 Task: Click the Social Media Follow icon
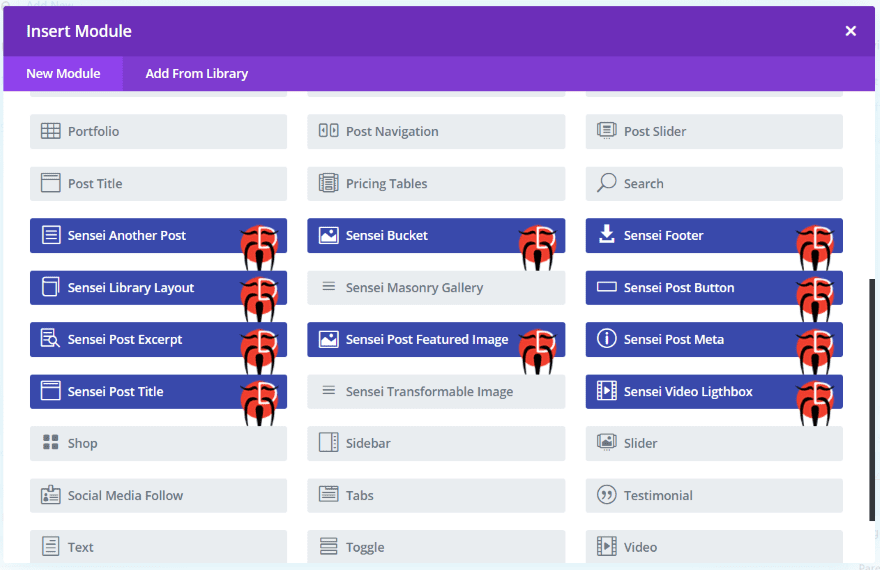pos(51,495)
